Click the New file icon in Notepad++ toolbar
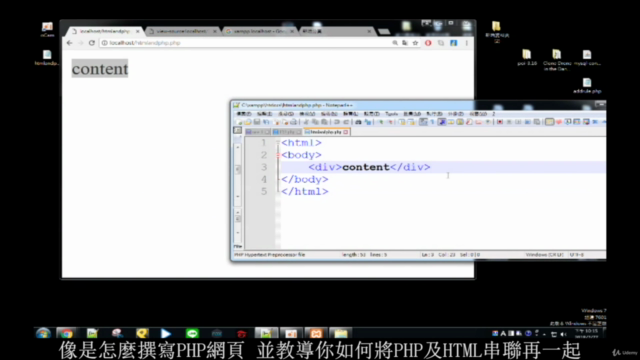Viewport: 640px width, 360px height. click(239, 122)
